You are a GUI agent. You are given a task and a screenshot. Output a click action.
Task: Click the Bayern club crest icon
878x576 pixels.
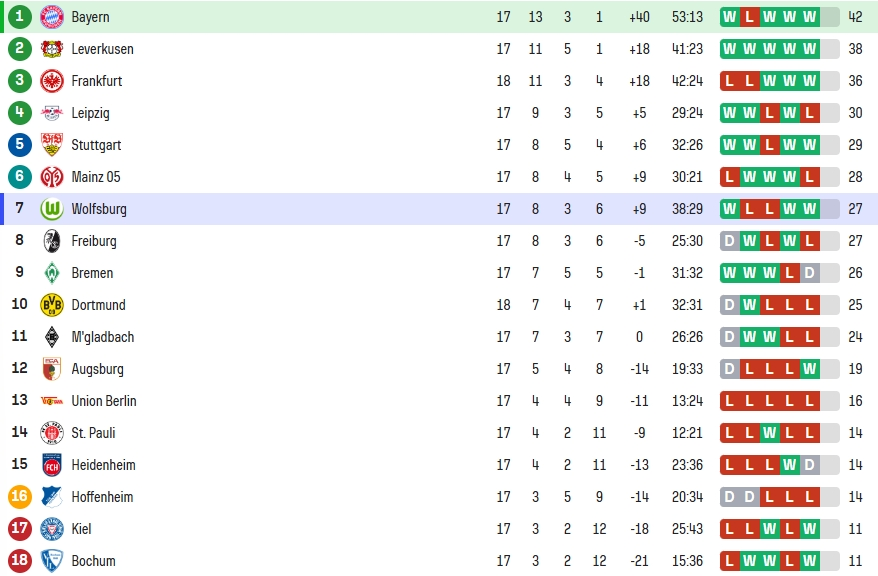coord(52,17)
